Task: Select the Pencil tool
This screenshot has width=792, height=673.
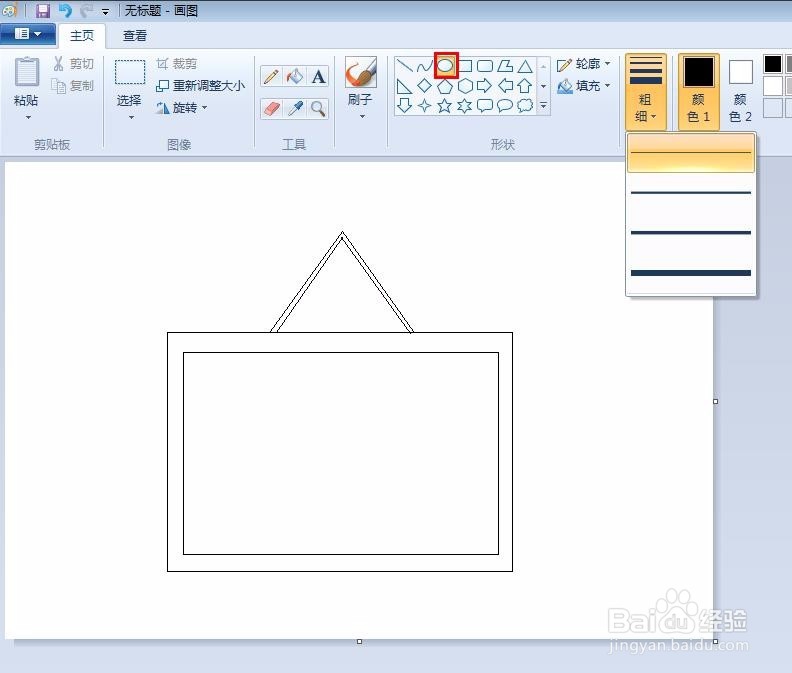Action: [x=271, y=77]
